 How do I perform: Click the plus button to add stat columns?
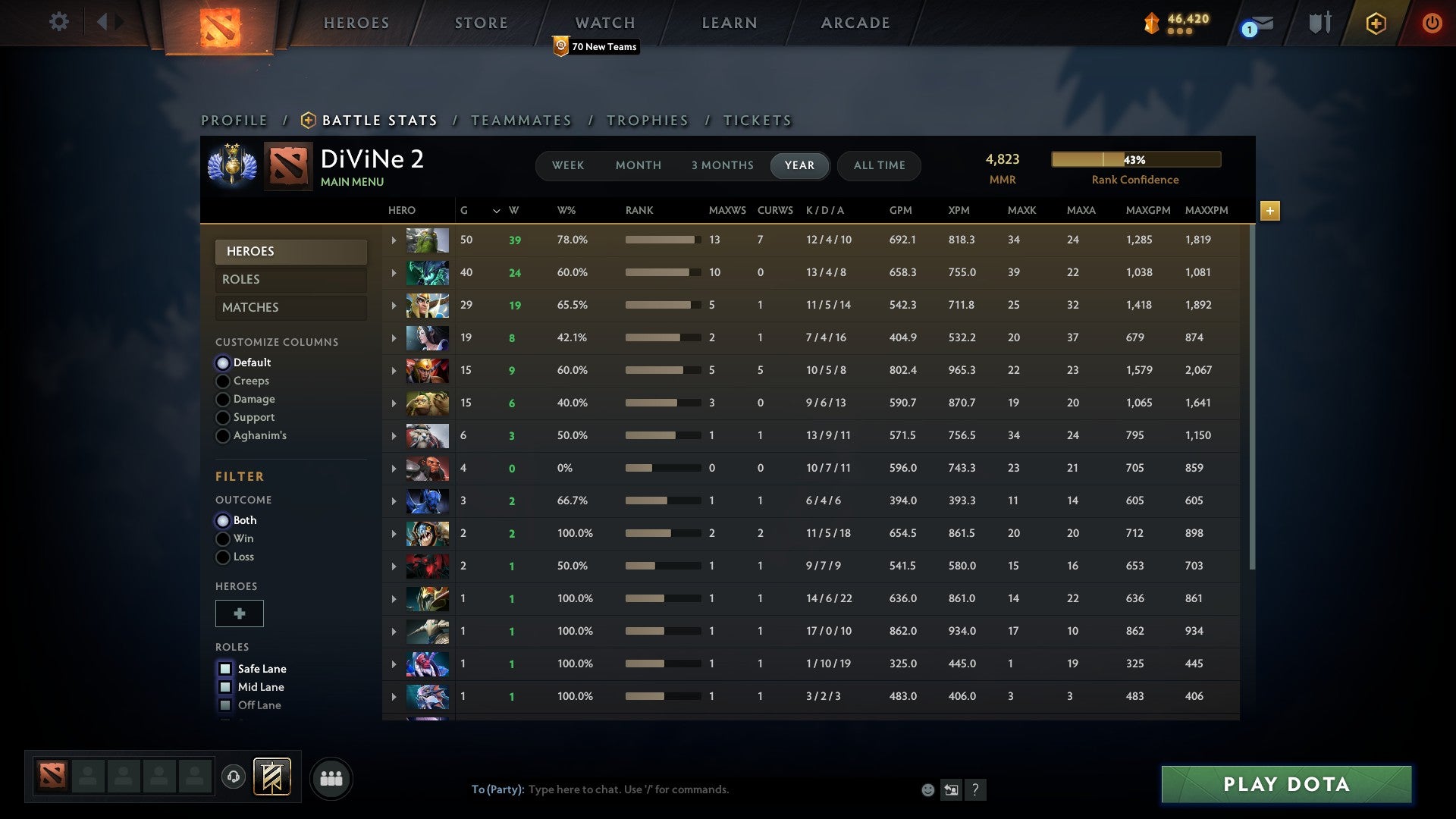tap(1270, 211)
